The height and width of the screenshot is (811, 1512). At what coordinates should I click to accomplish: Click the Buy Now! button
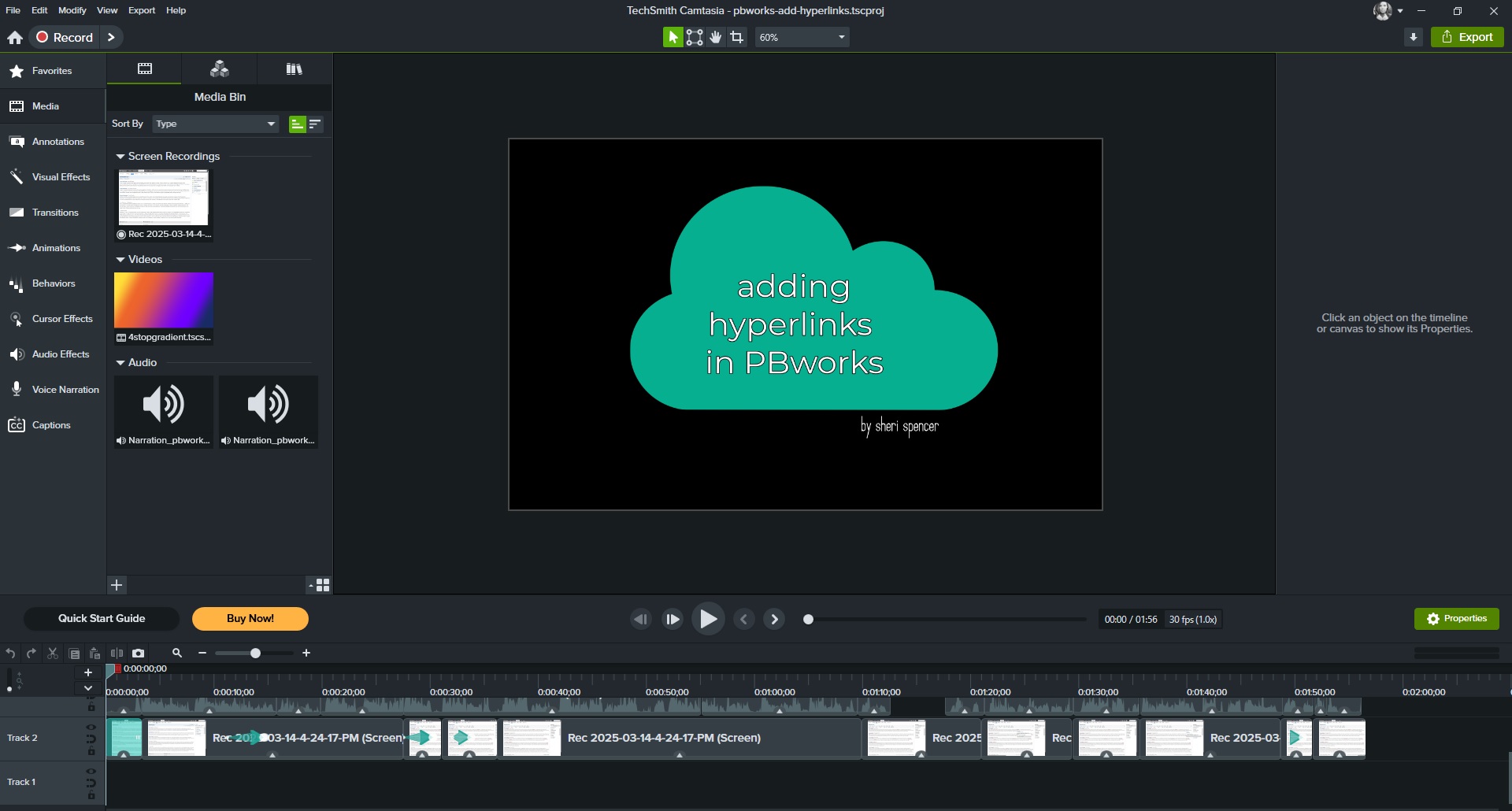tap(250, 619)
